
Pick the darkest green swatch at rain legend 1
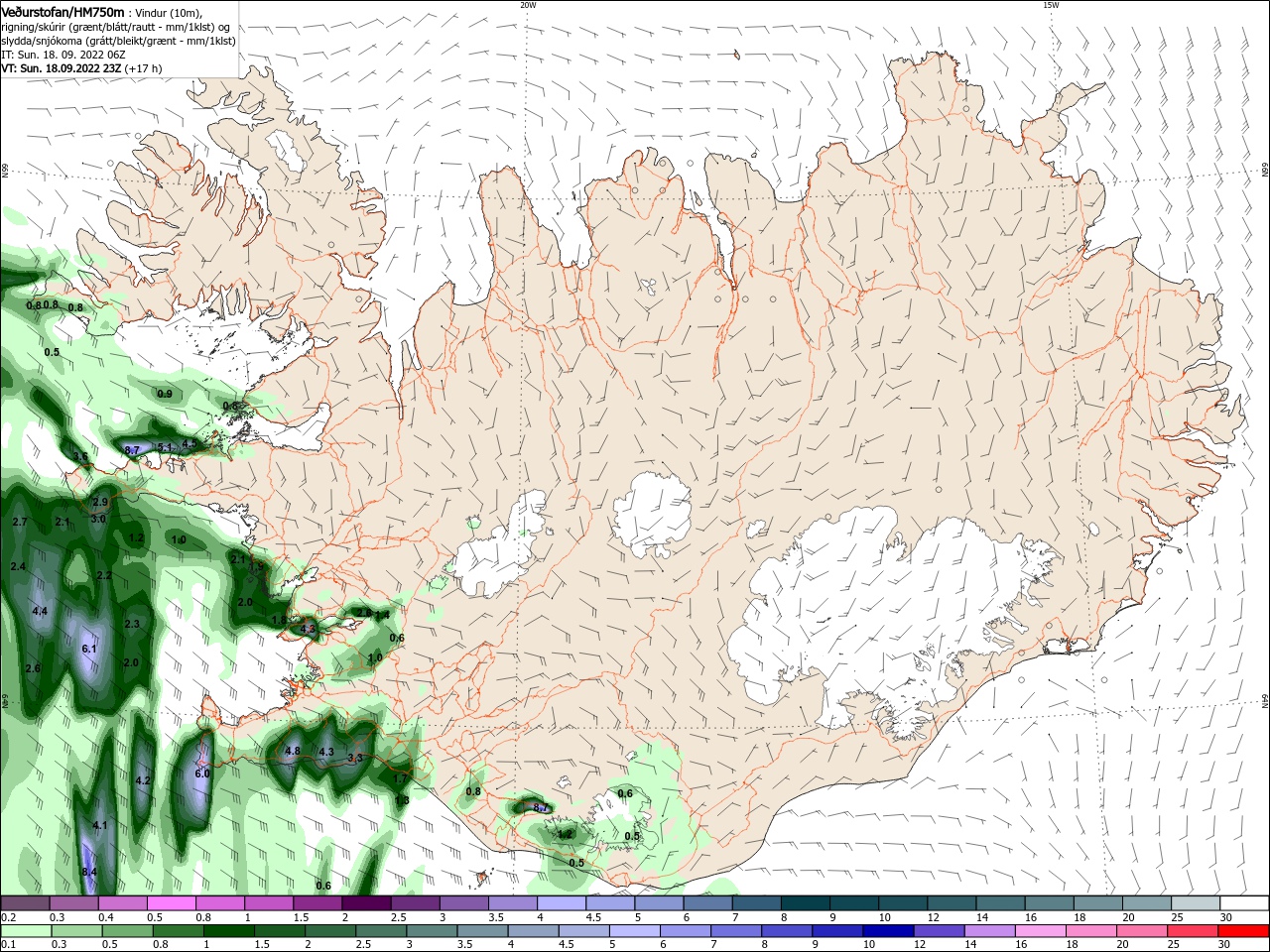click(x=228, y=931)
